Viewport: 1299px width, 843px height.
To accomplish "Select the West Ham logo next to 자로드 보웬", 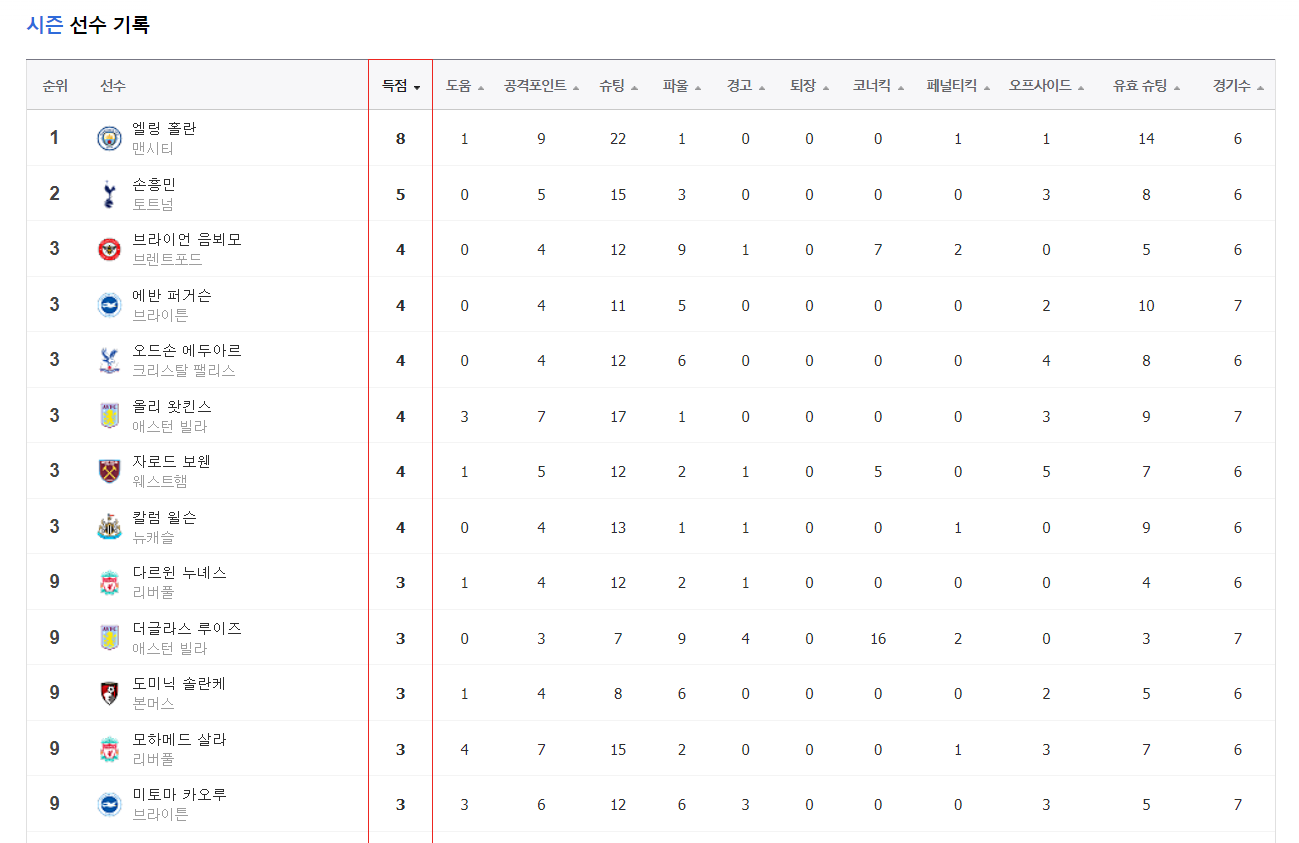I will coord(109,471).
